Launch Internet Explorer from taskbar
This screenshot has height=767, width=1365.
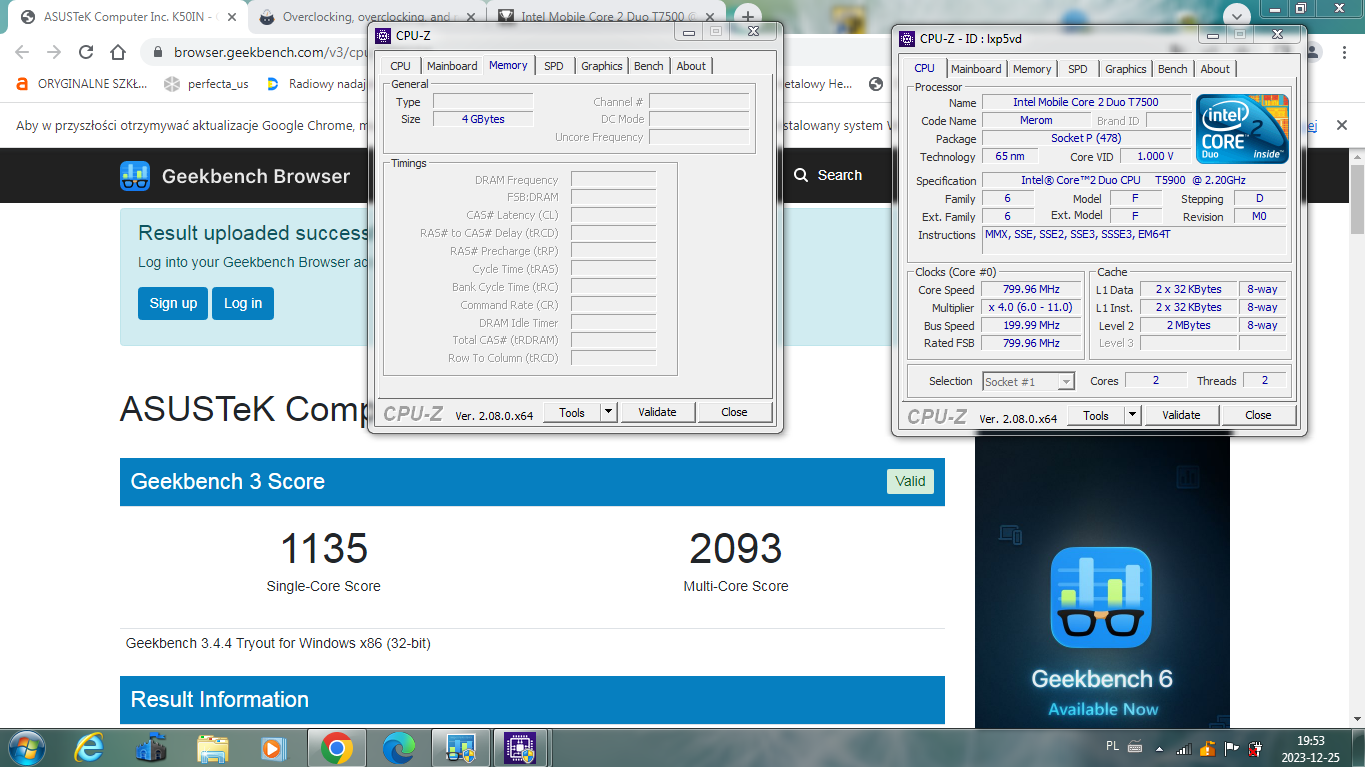[x=89, y=747]
